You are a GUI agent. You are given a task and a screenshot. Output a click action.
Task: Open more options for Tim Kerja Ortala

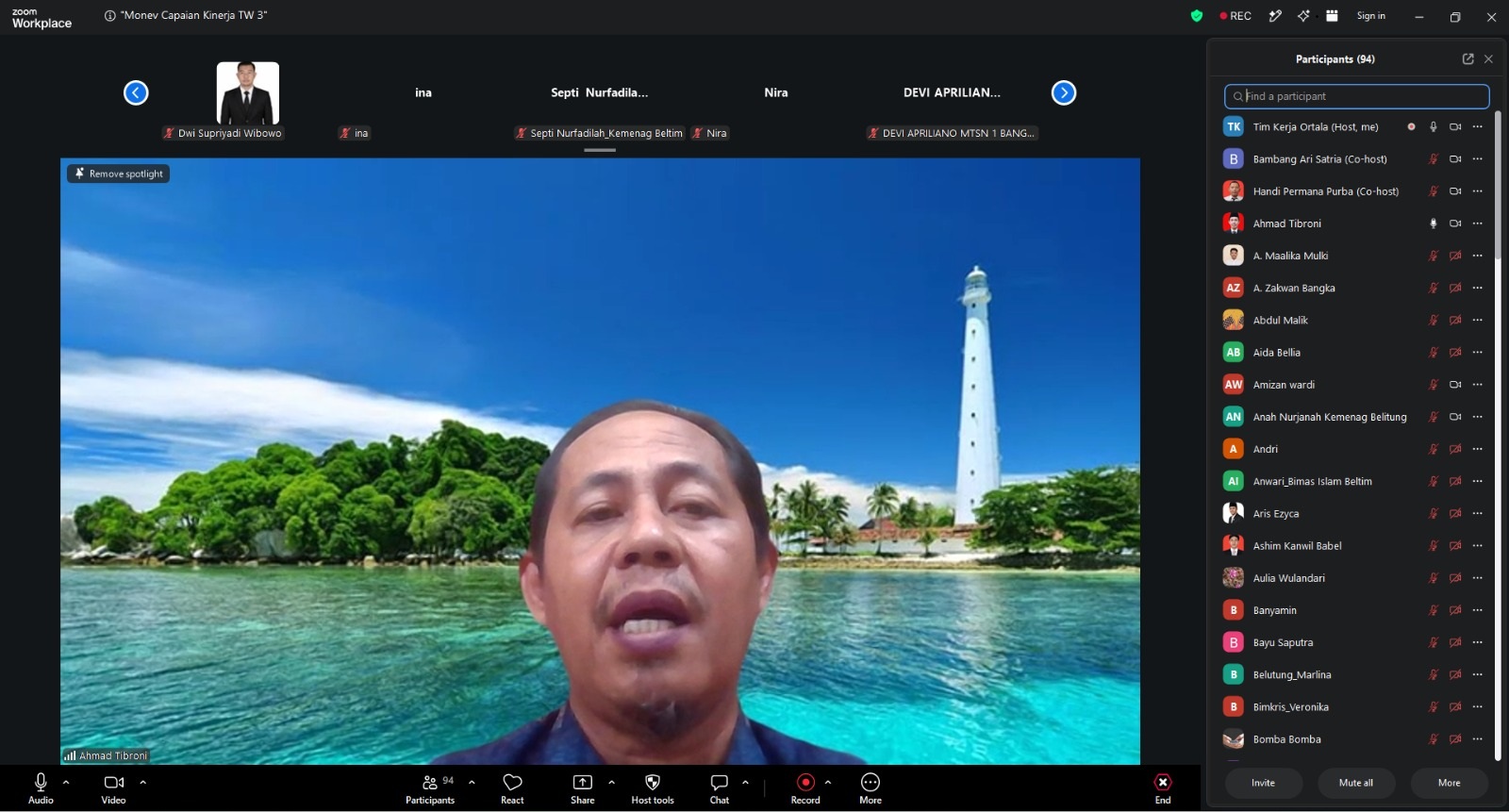(x=1477, y=126)
